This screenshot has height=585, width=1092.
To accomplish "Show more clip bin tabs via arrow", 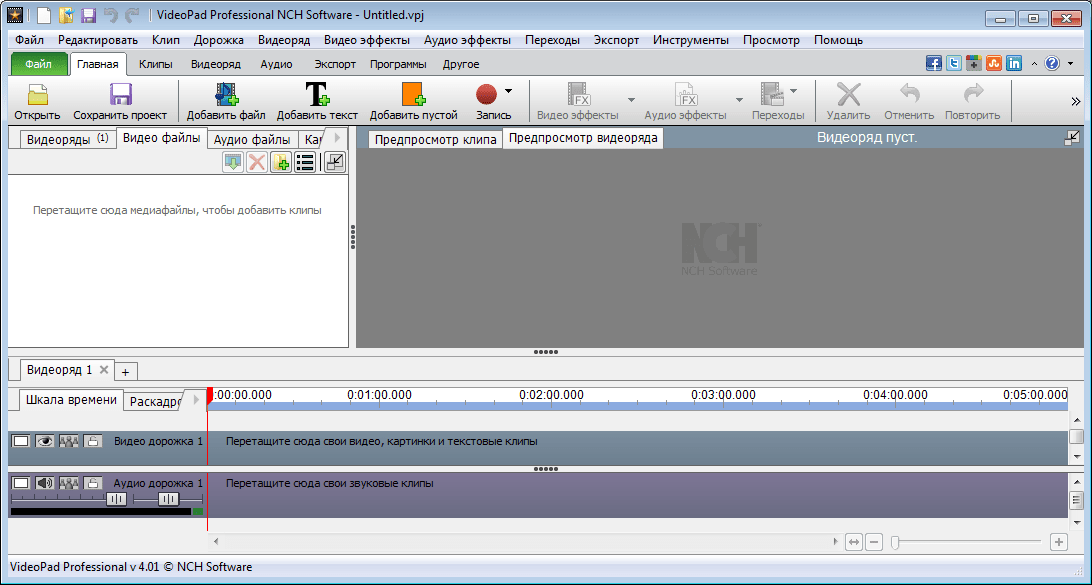I will pos(337,138).
